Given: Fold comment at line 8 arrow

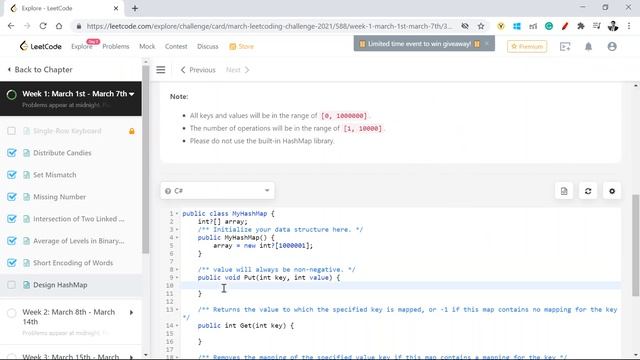Looking at the screenshot, I should 177,269.
